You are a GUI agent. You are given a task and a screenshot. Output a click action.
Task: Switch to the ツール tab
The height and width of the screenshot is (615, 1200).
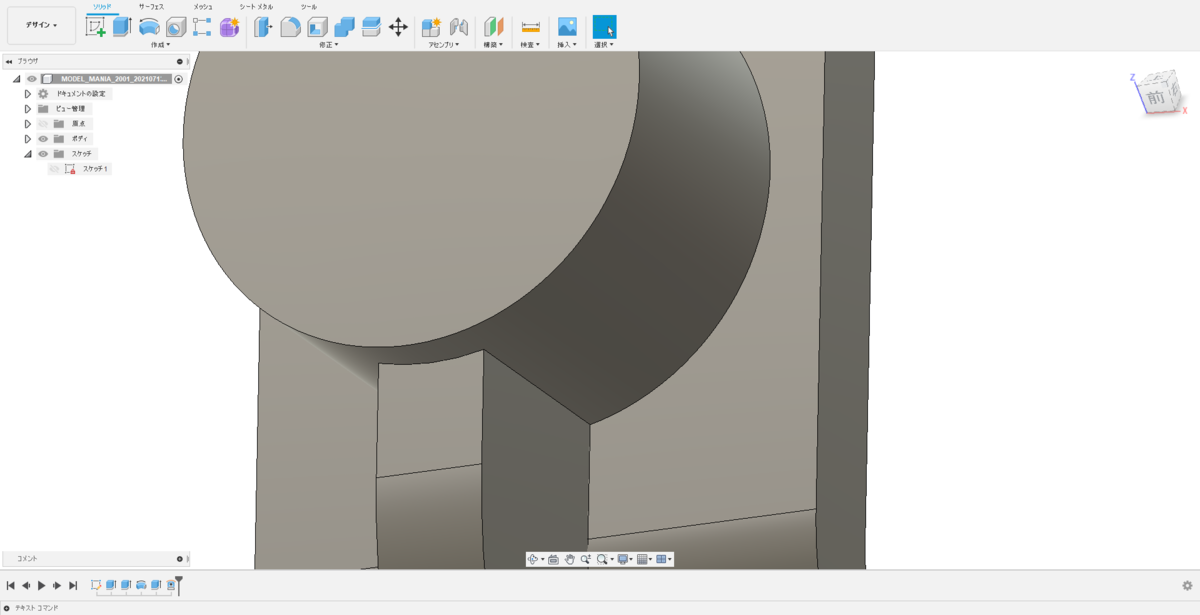(x=309, y=7)
